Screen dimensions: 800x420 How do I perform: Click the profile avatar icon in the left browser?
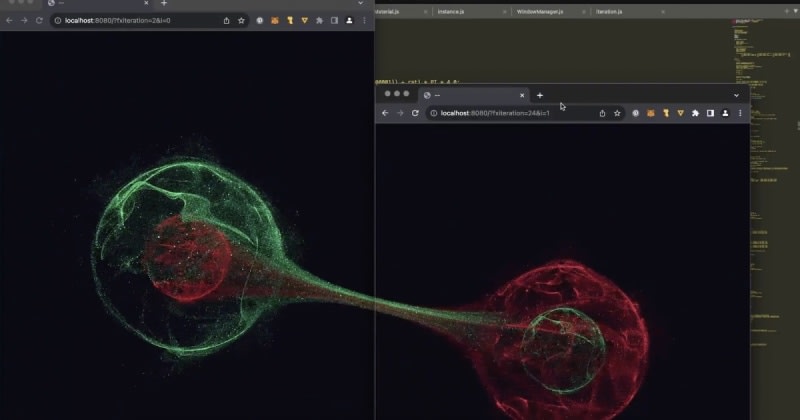click(349, 20)
